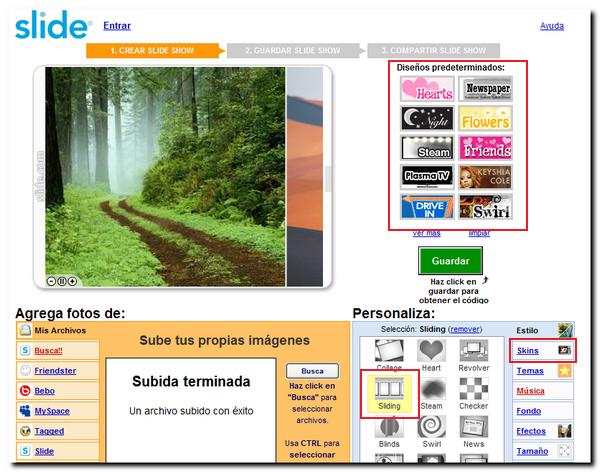Pick the Plasma TV preset design

[427, 177]
